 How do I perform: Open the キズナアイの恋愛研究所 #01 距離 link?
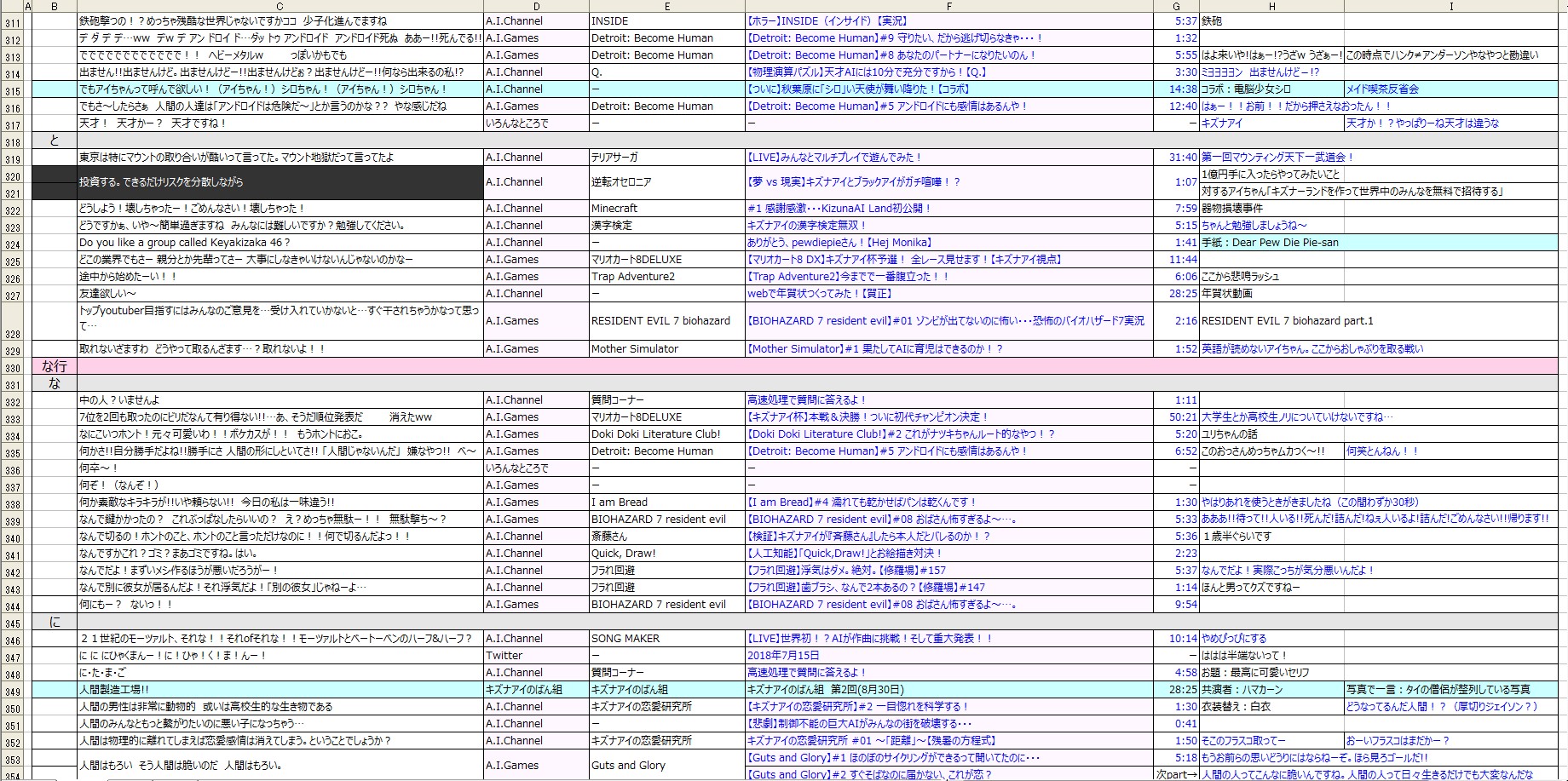click(x=871, y=740)
